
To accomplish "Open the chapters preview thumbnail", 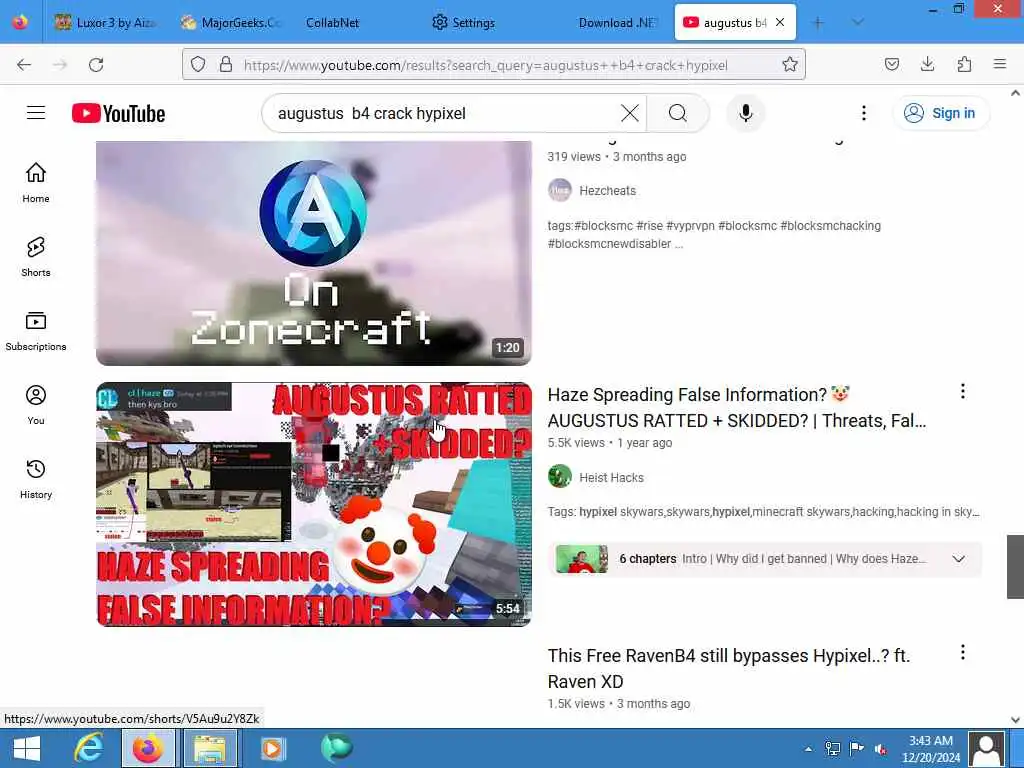I will coord(581,559).
